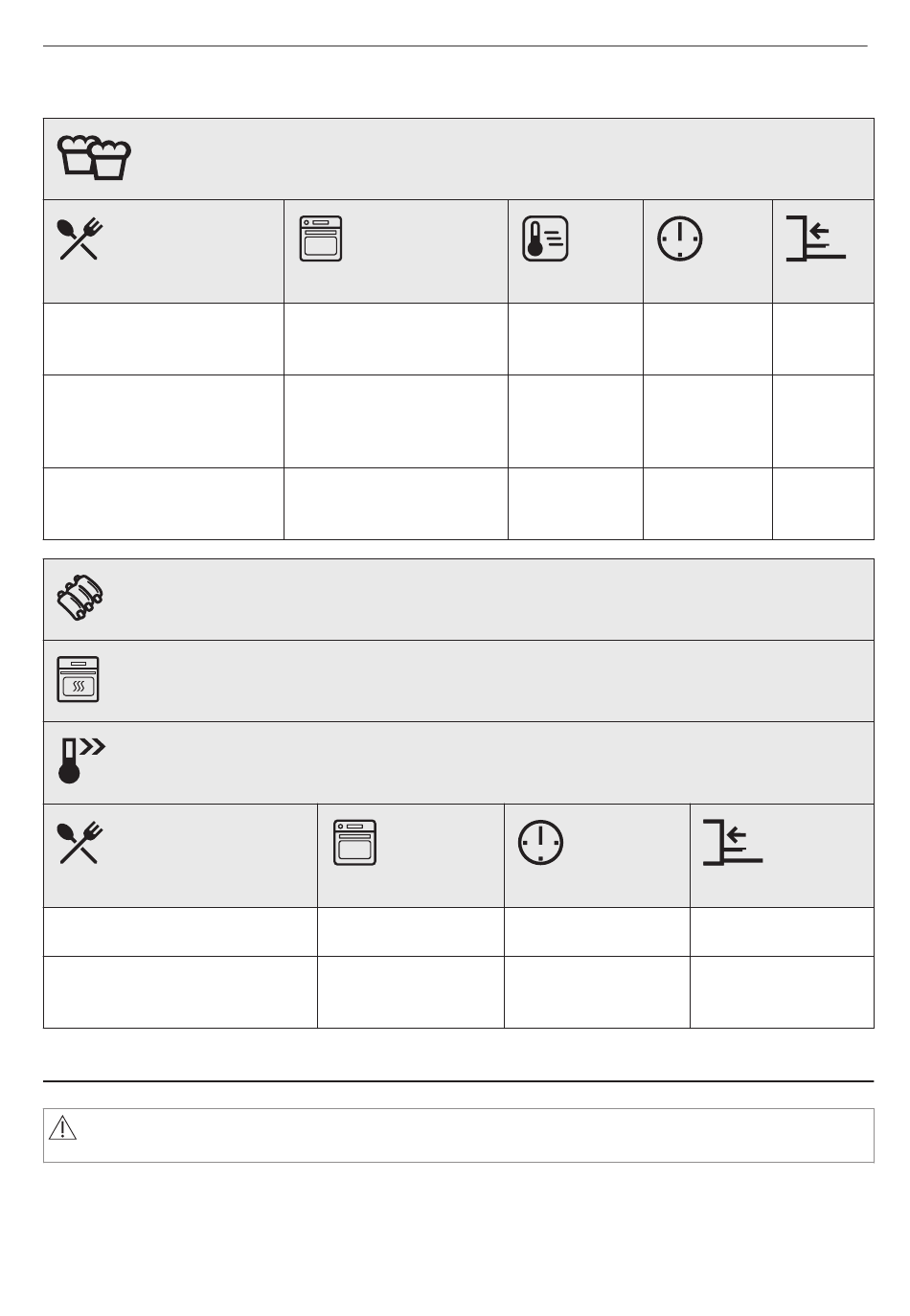The height and width of the screenshot is (1316, 910).
Task: Click the middle row's oven function cell in upper table
Action: (x=396, y=421)
